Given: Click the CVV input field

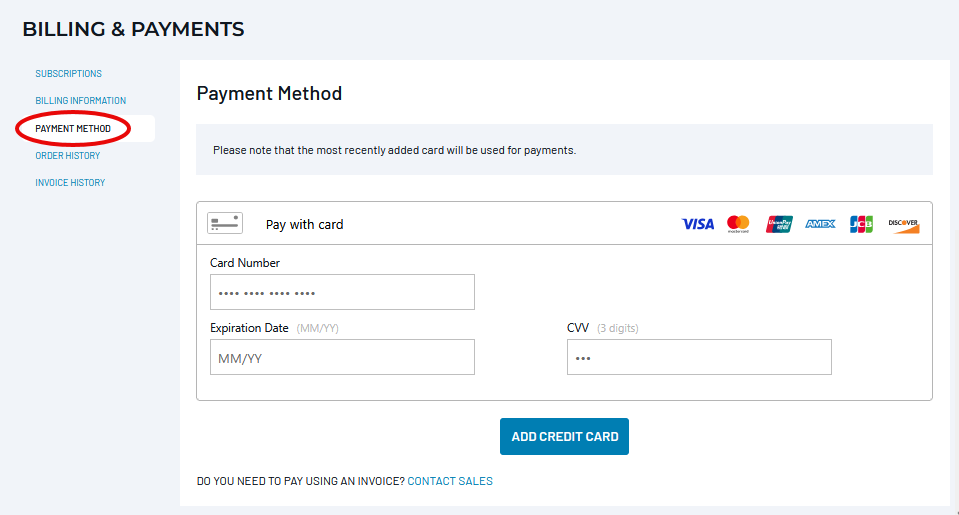Looking at the screenshot, I should pyautogui.click(x=699, y=357).
